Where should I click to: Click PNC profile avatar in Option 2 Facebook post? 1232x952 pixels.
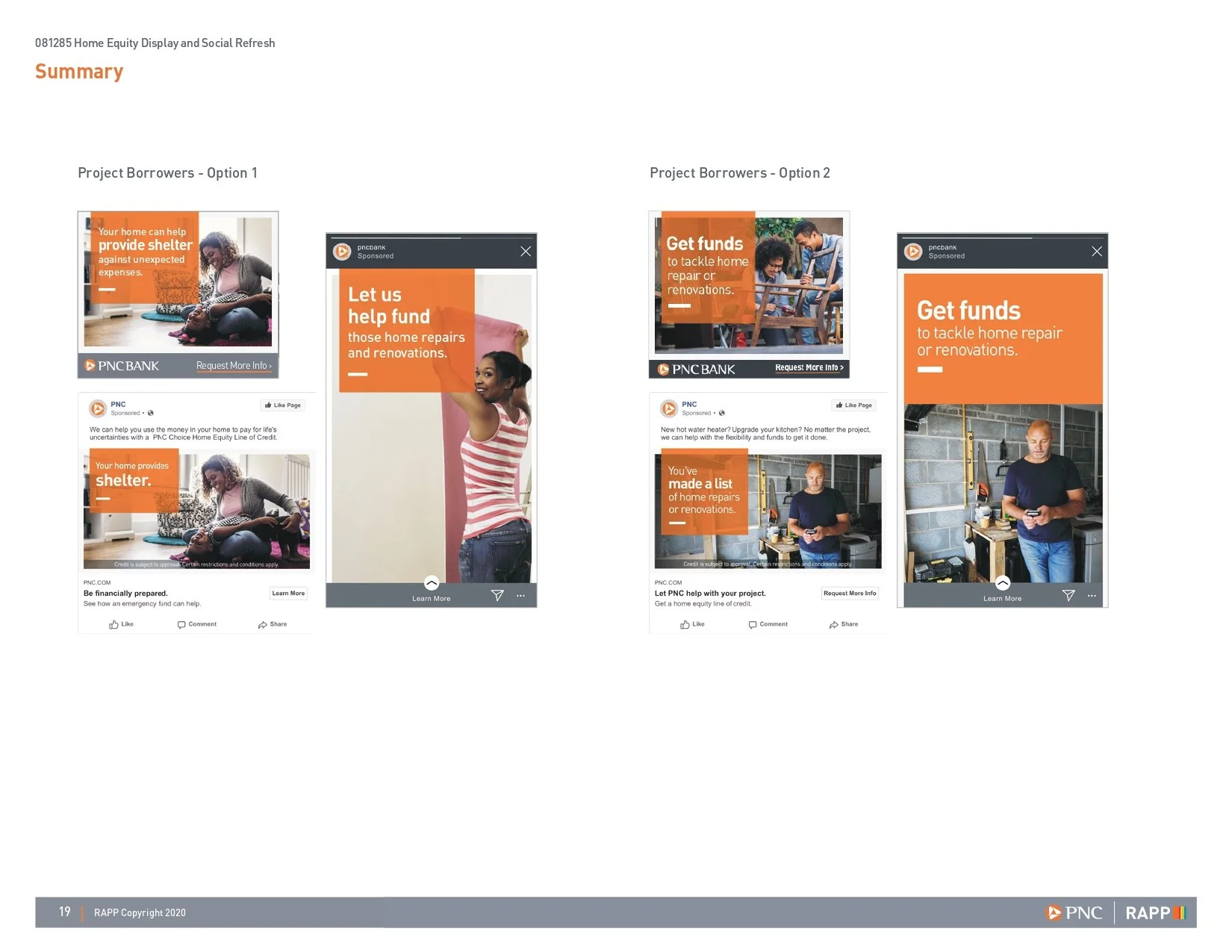(669, 408)
